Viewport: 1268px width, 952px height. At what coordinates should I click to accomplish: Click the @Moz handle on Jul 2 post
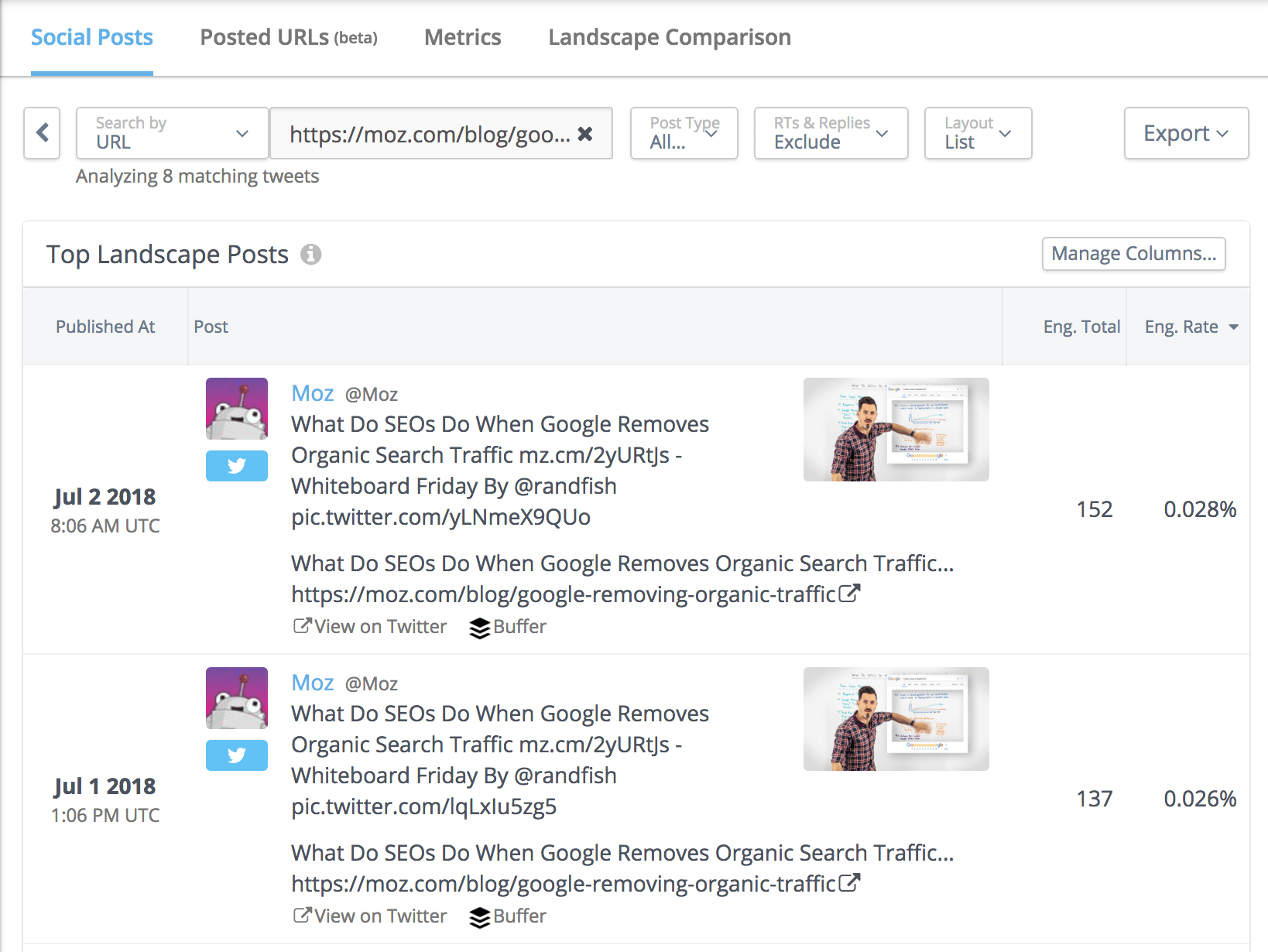(x=372, y=395)
